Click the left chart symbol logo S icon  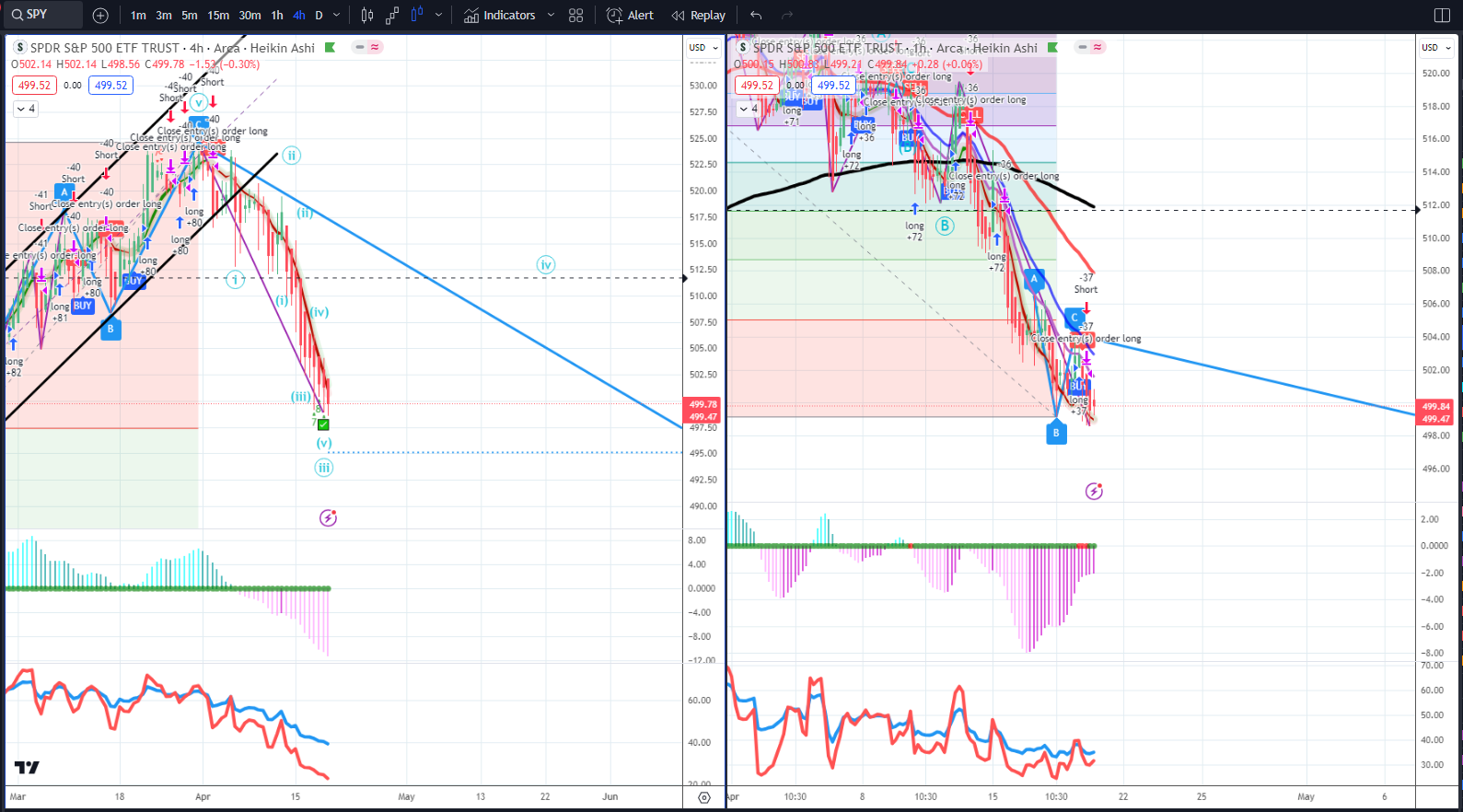20,48
